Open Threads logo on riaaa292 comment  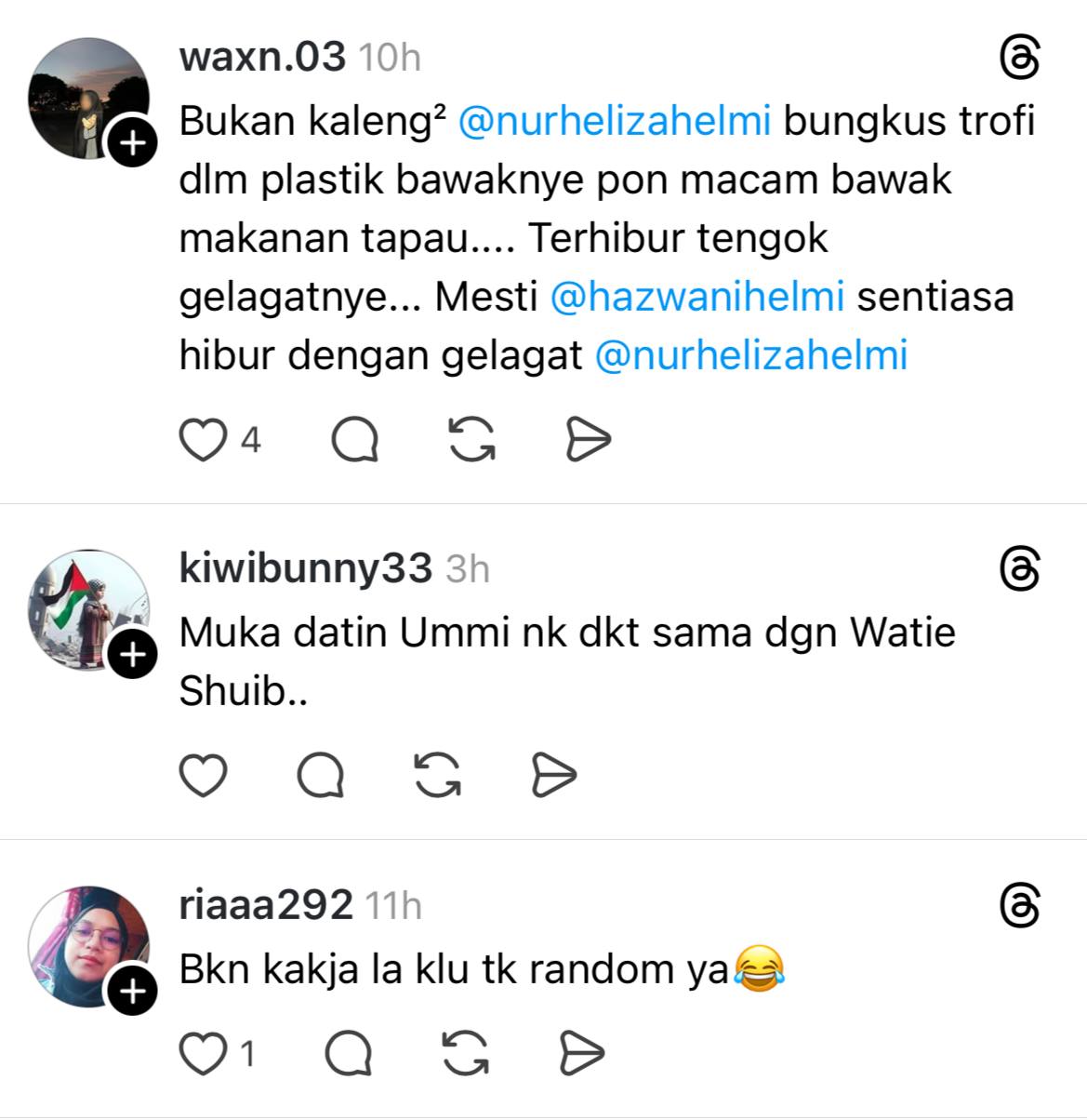[x=1019, y=906]
